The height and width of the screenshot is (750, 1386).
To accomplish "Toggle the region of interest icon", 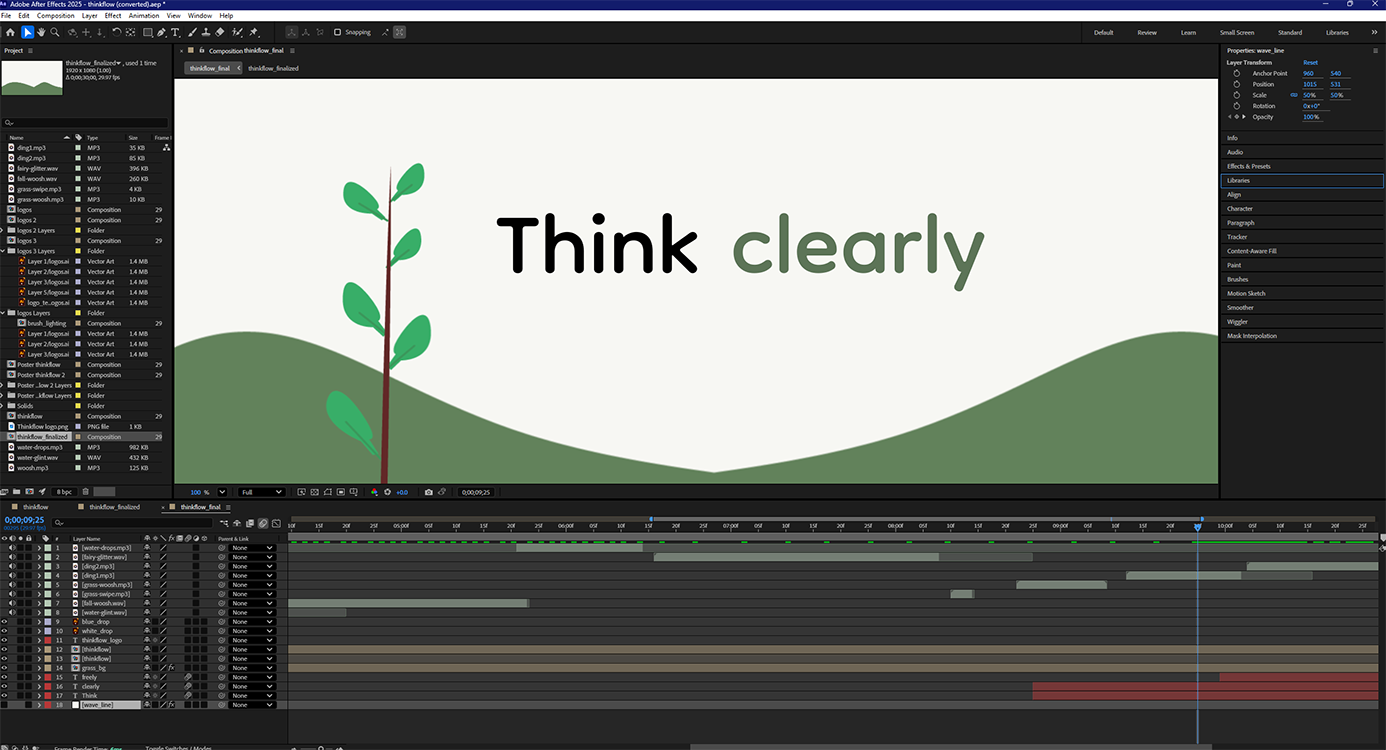I will [x=341, y=492].
